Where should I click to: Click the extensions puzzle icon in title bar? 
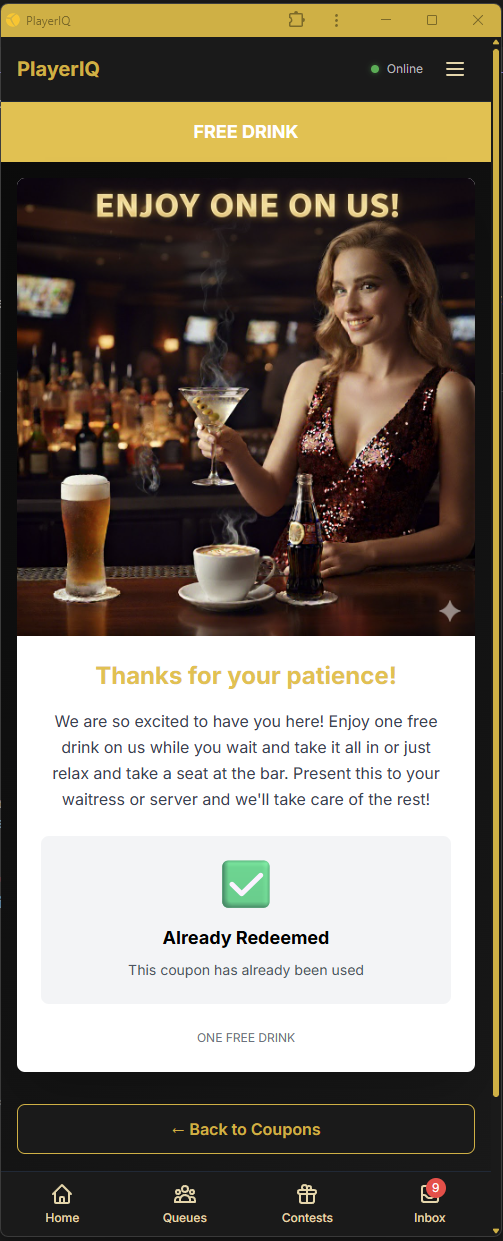(x=295, y=20)
